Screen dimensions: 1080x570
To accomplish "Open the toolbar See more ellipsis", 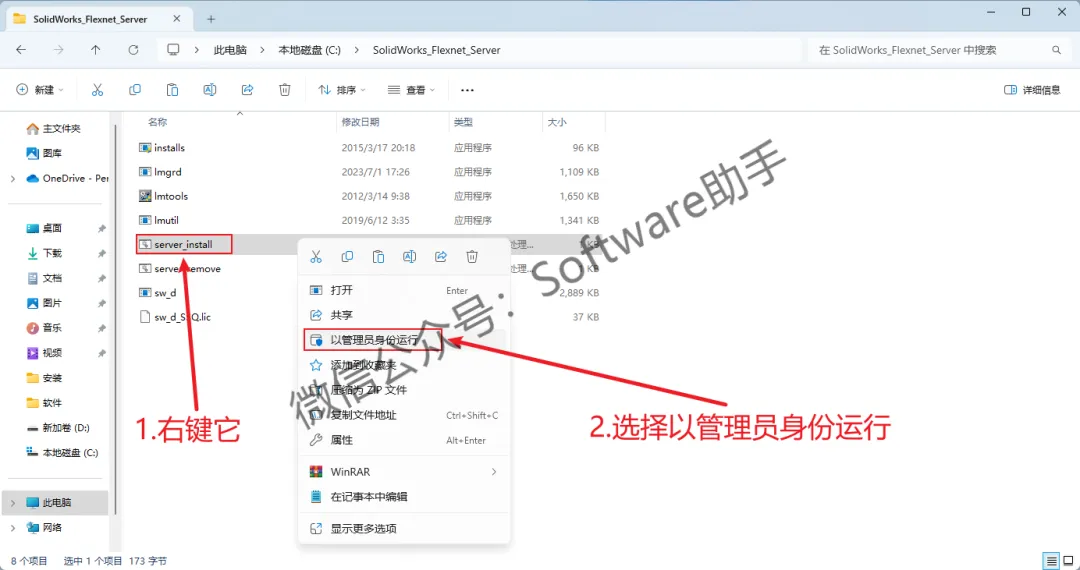I will click(x=468, y=89).
